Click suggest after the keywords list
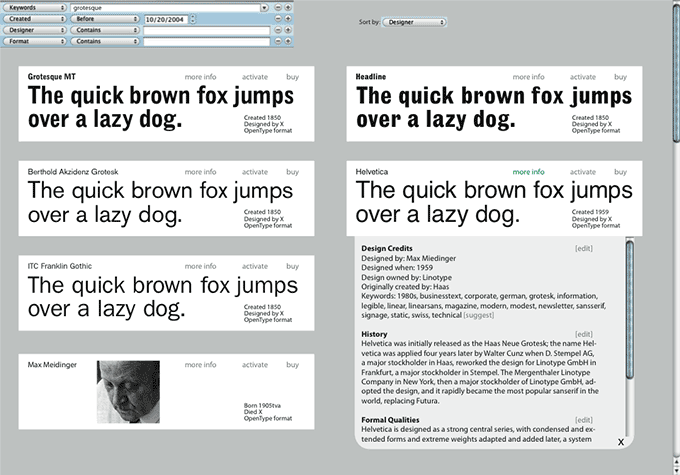The image size is (680, 475). coord(479,315)
